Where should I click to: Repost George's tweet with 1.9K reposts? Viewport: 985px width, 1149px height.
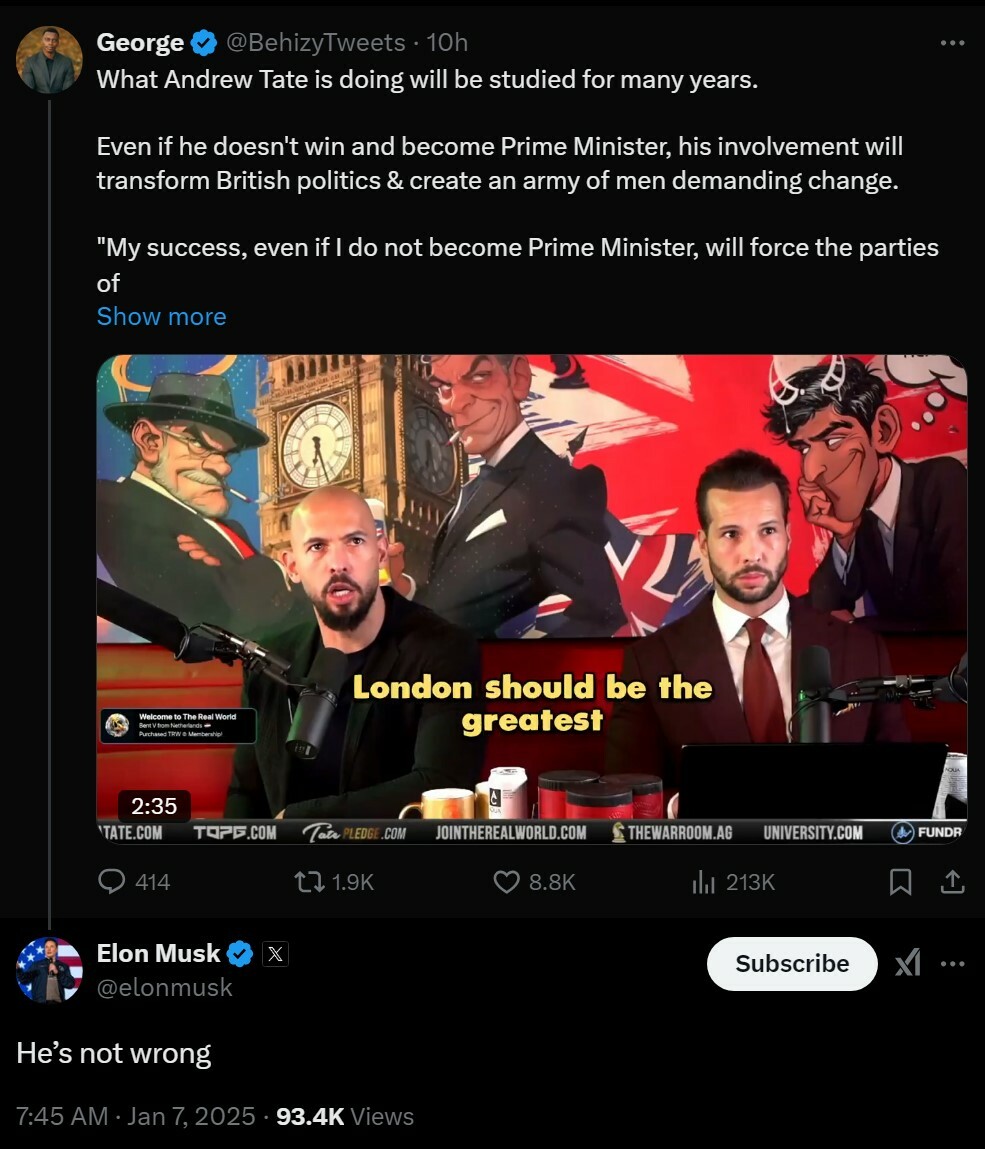point(309,882)
